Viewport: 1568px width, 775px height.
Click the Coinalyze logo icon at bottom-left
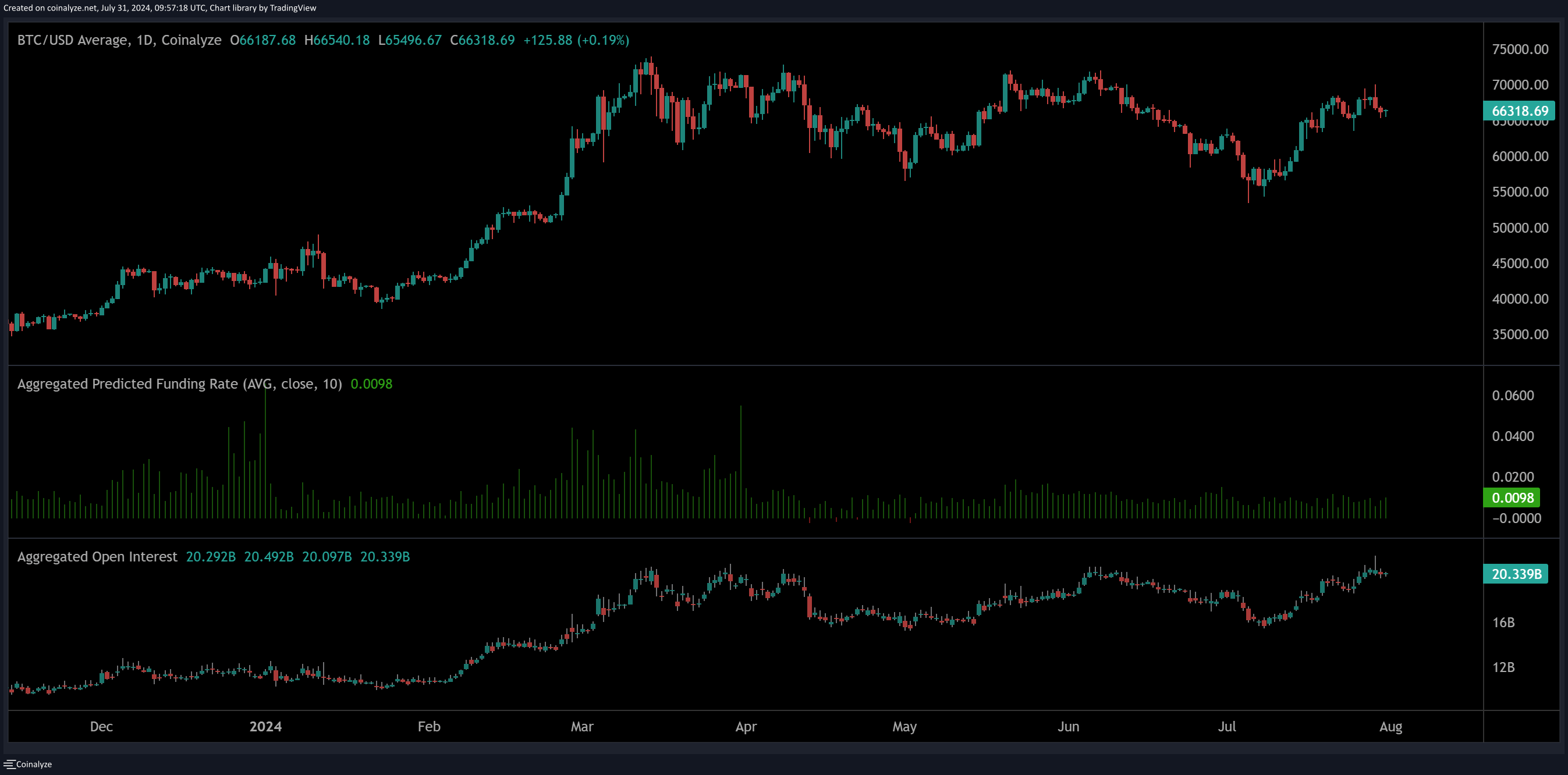tap(9, 764)
